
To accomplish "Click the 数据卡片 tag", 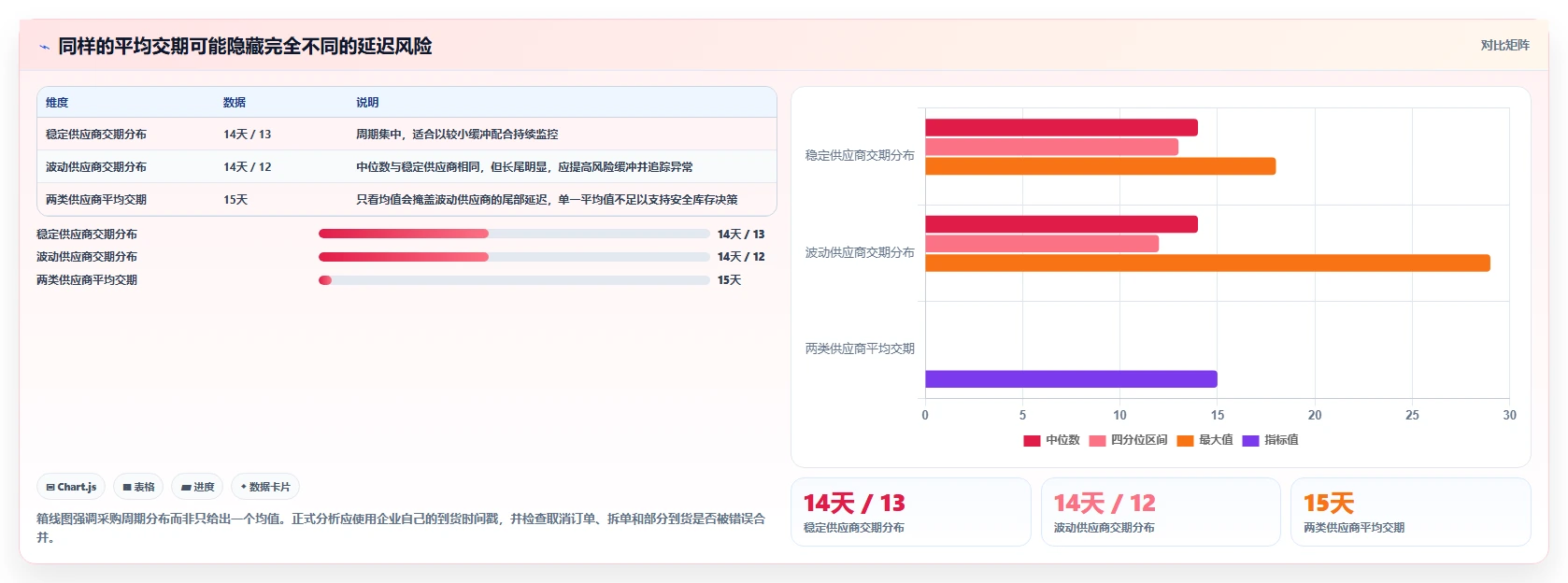I will click(x=265, y=487).
